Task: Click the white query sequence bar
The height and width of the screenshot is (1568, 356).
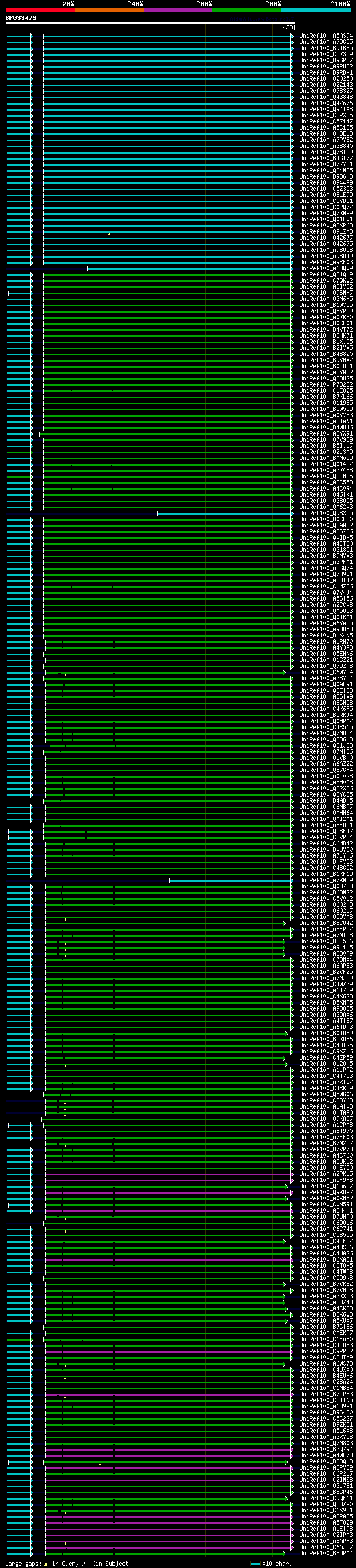Action: (x=150, y=23)
